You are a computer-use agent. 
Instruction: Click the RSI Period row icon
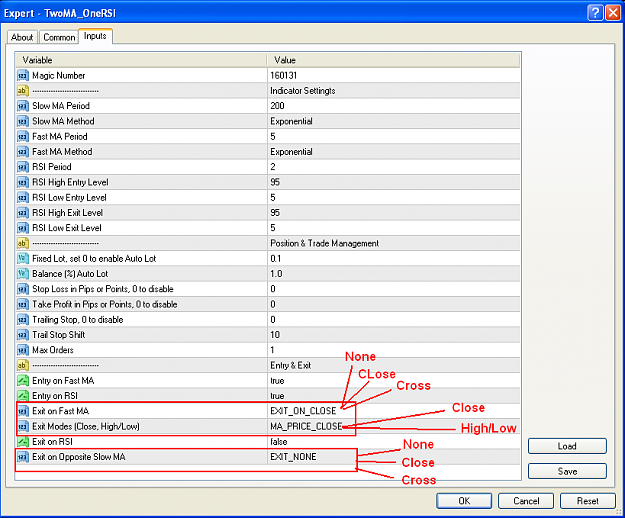(x=23, y=167)
